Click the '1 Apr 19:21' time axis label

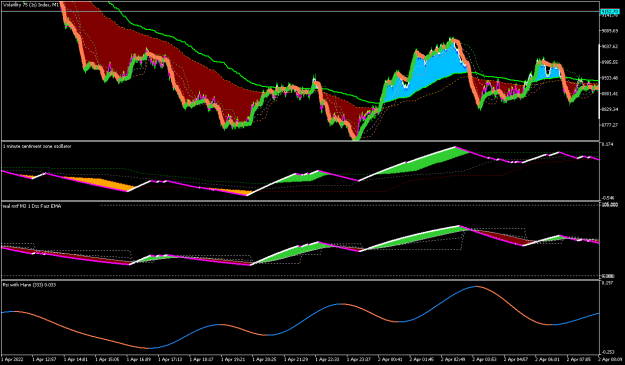[x=233, y=359]
